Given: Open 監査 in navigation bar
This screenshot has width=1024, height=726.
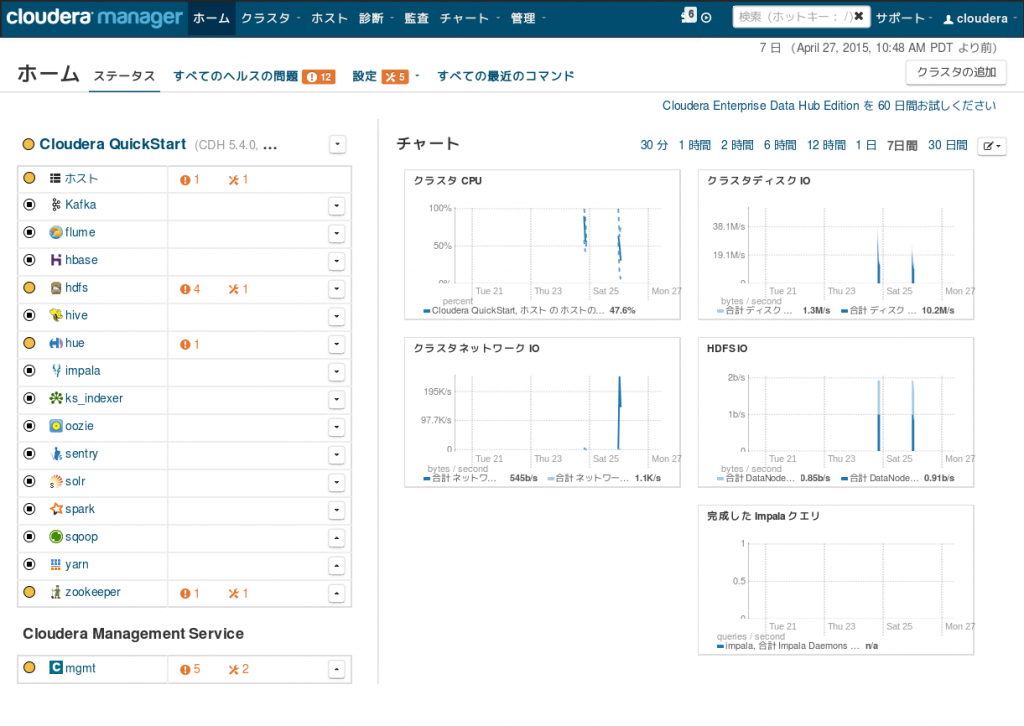Looking at the screenshot, I should (417, 18).
